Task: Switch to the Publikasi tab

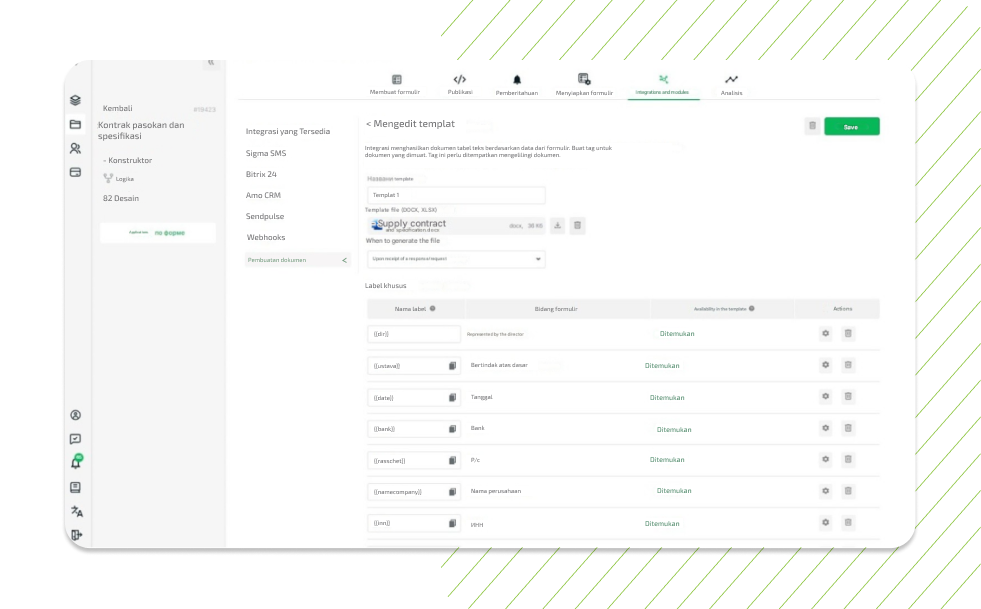Action: (460, 84)
